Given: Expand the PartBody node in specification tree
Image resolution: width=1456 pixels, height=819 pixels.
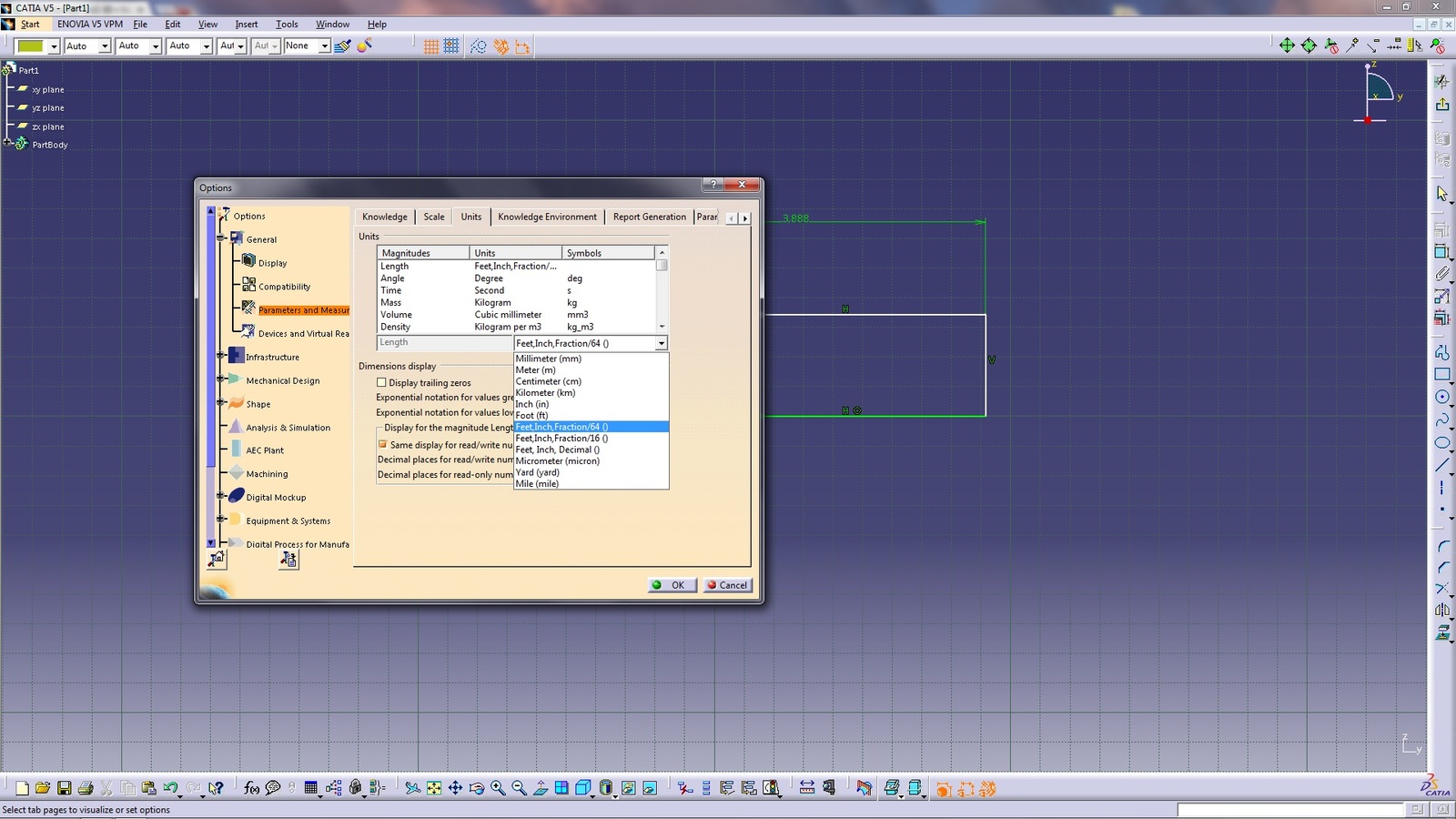Looking at the screenshot, I should (7, 143).
